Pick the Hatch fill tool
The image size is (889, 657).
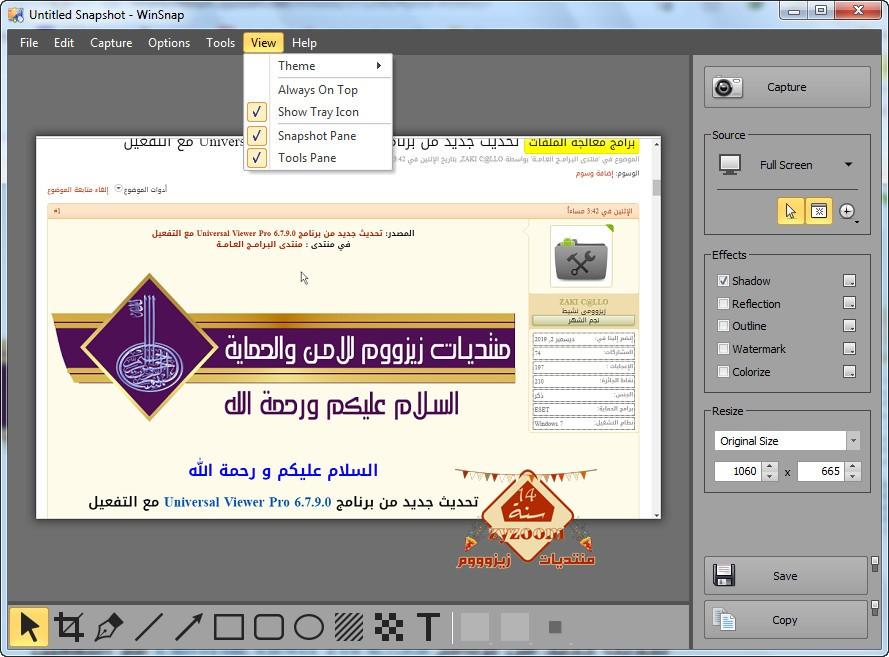(349, 627)
